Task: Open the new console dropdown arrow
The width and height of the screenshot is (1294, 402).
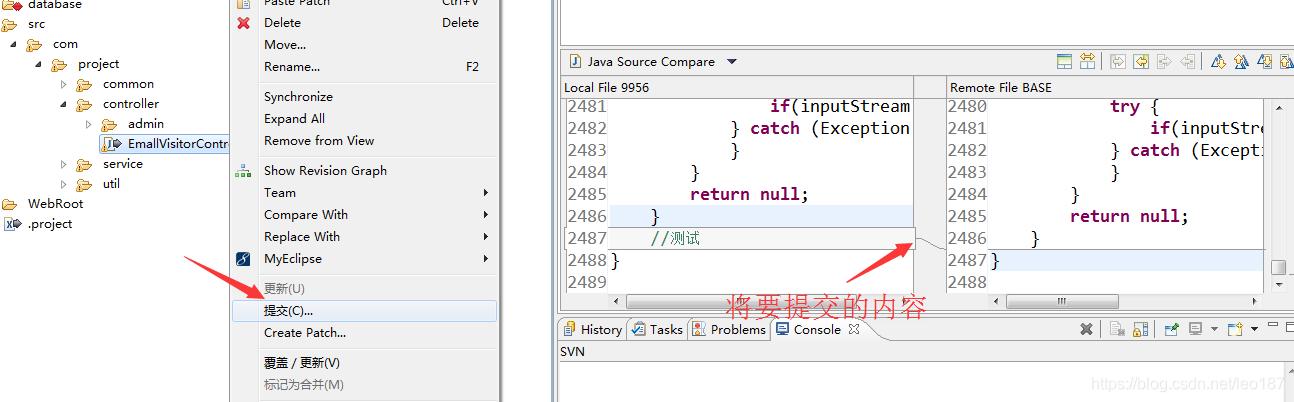Action: pyautogui.click(x=1253, y=329)
